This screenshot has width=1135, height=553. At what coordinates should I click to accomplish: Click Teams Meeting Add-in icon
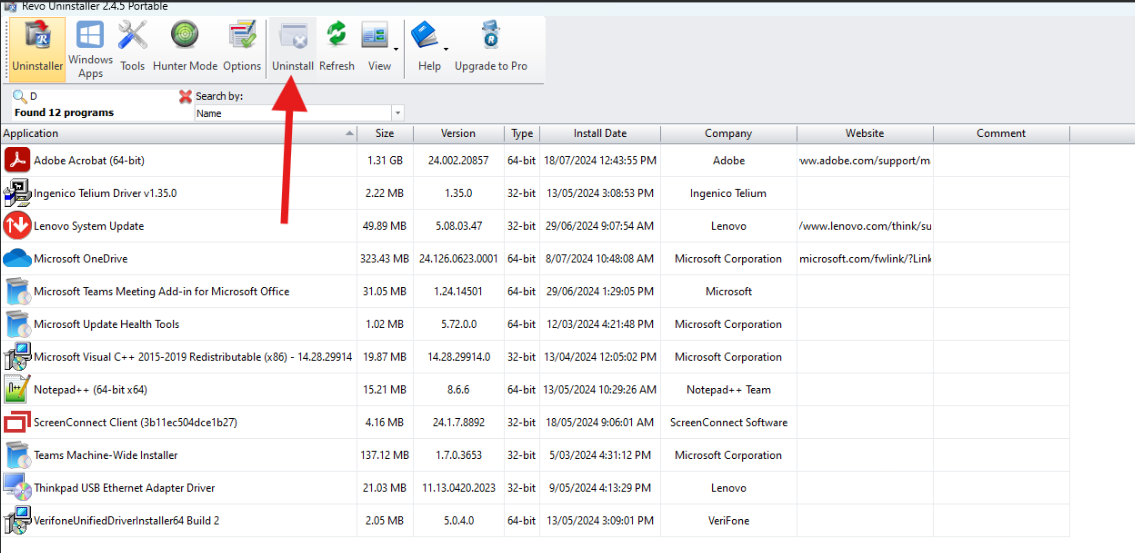17,291
